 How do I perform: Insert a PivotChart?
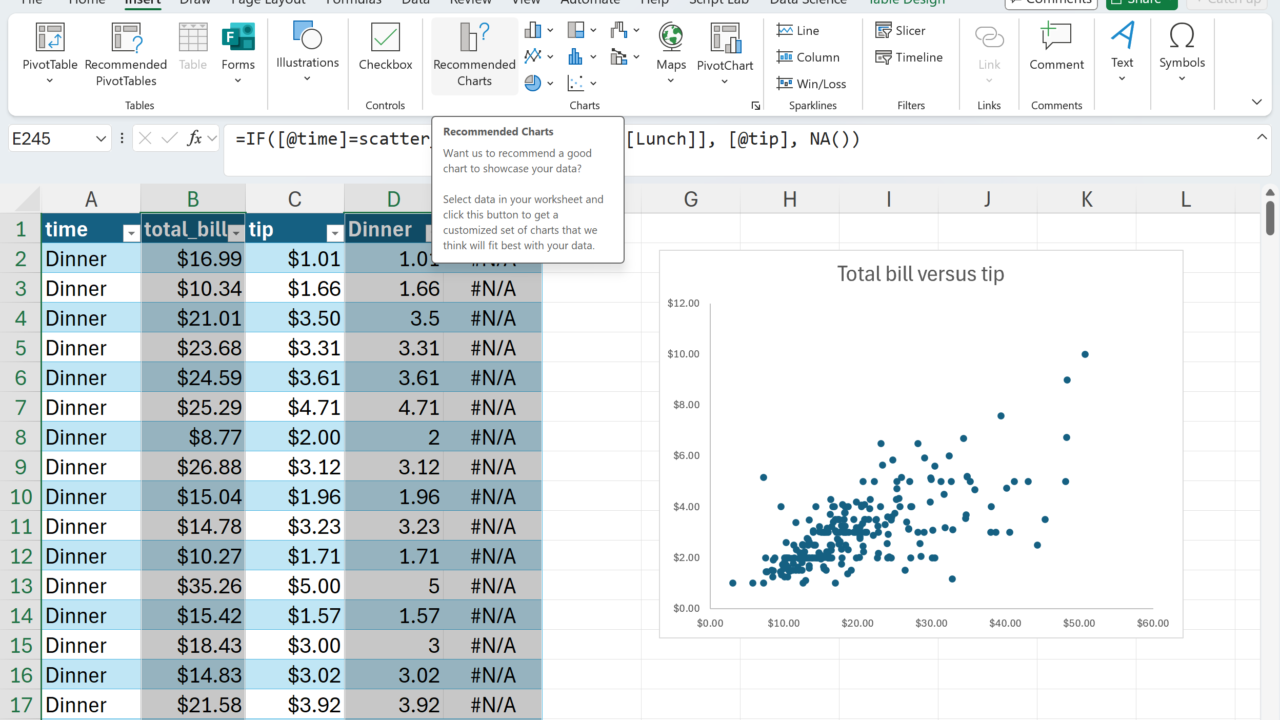725,52
